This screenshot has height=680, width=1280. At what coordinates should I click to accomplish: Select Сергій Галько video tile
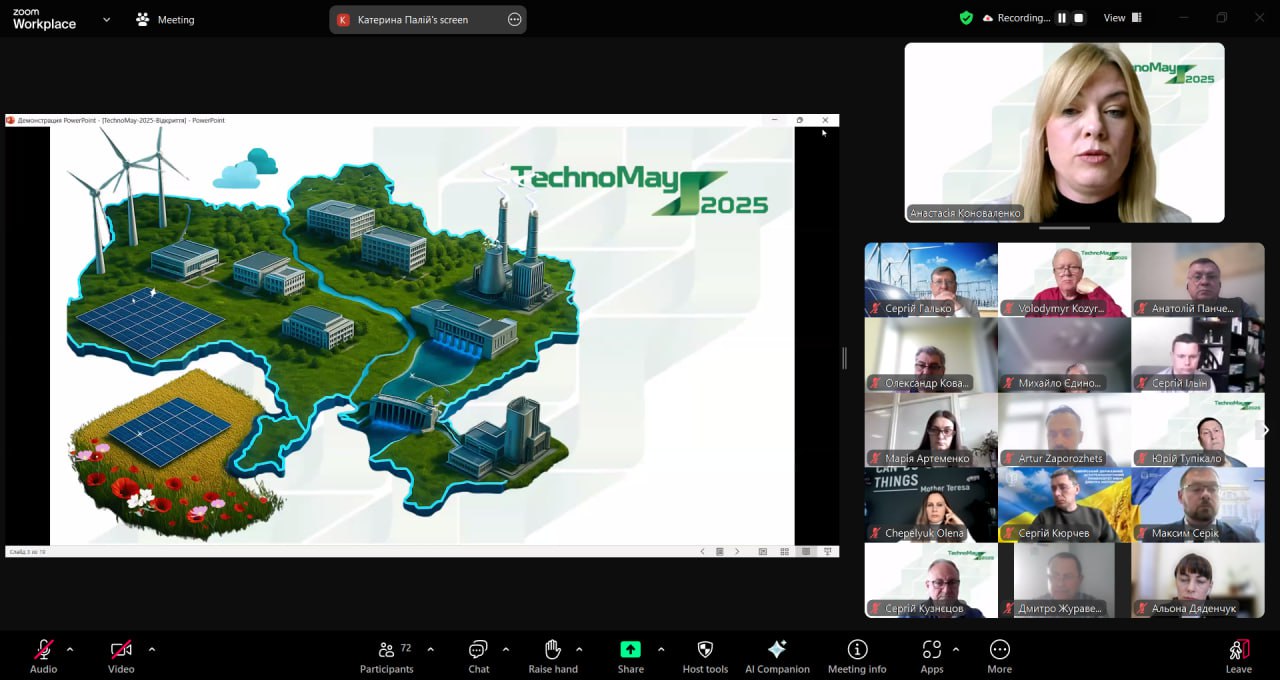point(931,280)
